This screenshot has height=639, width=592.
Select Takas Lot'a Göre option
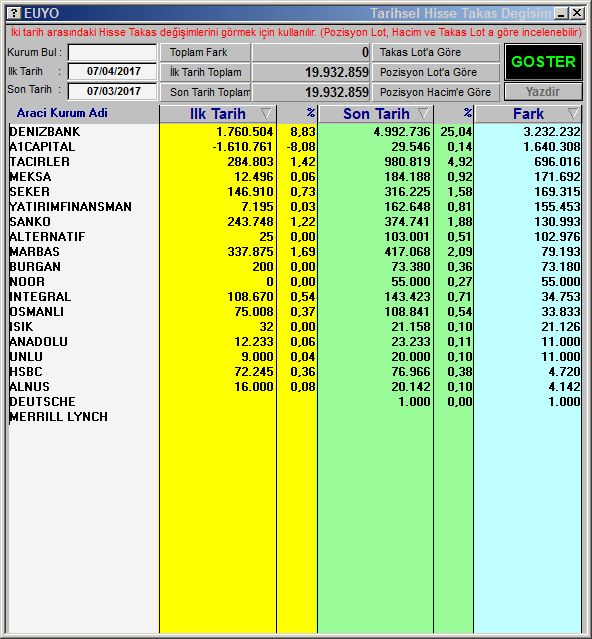coord(436,53)
